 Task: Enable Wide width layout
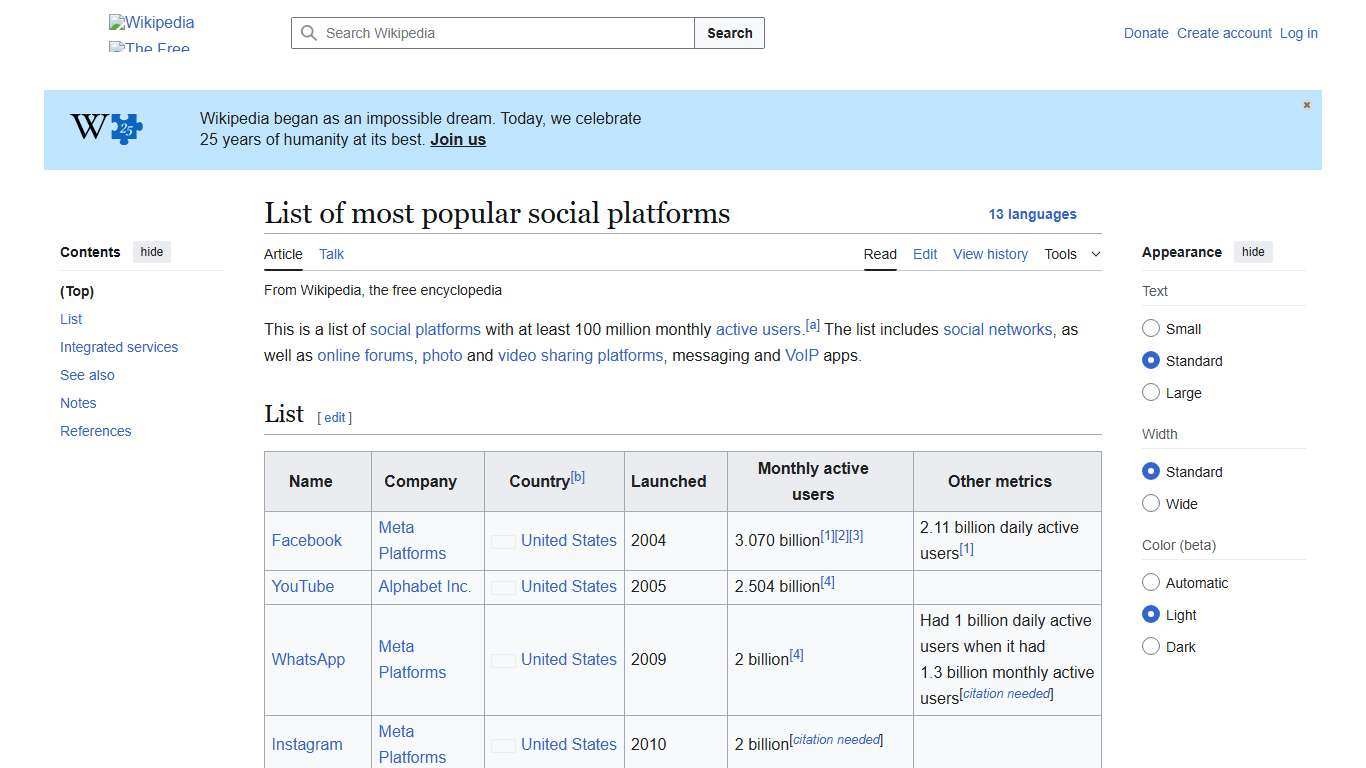1151,503
